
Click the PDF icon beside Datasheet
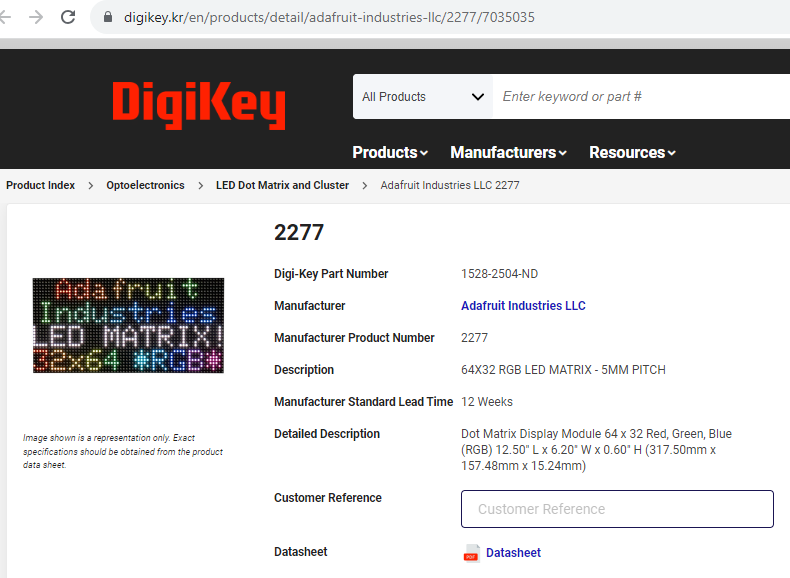(472, 553)
